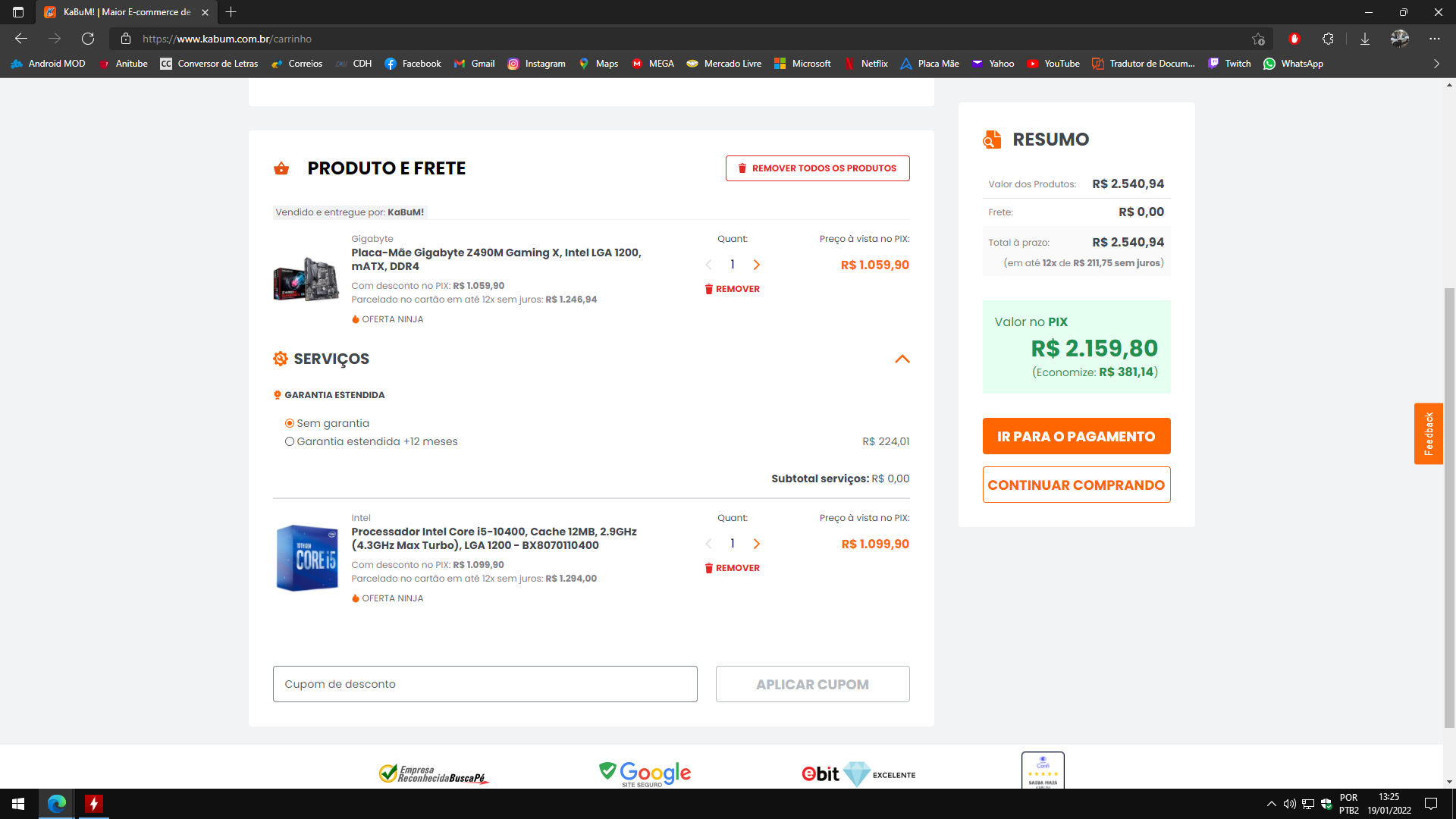
Task: Open the Instagram bookmark
Action: click(x=537, y=64)
